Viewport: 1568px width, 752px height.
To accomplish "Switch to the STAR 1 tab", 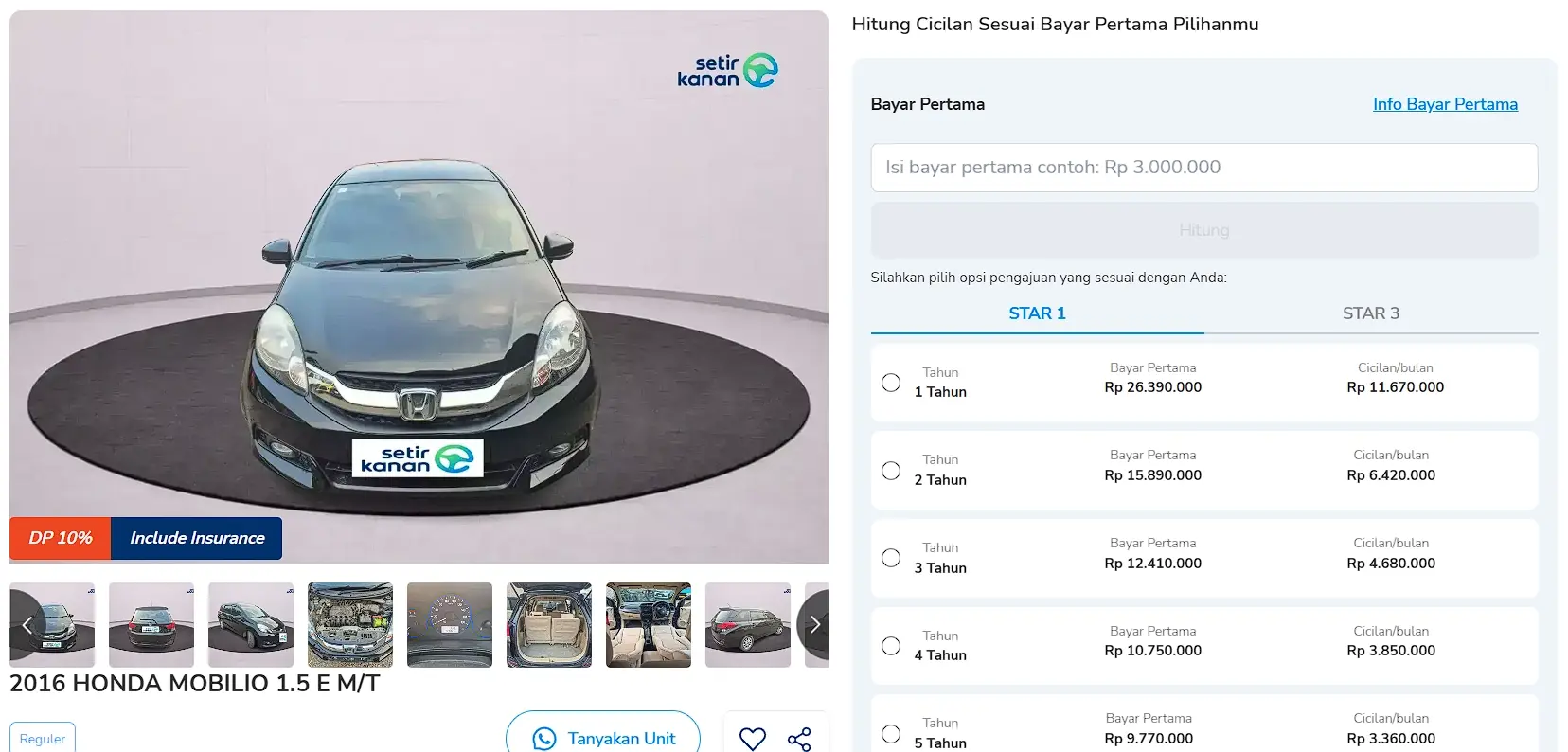I will point(1038,313).
